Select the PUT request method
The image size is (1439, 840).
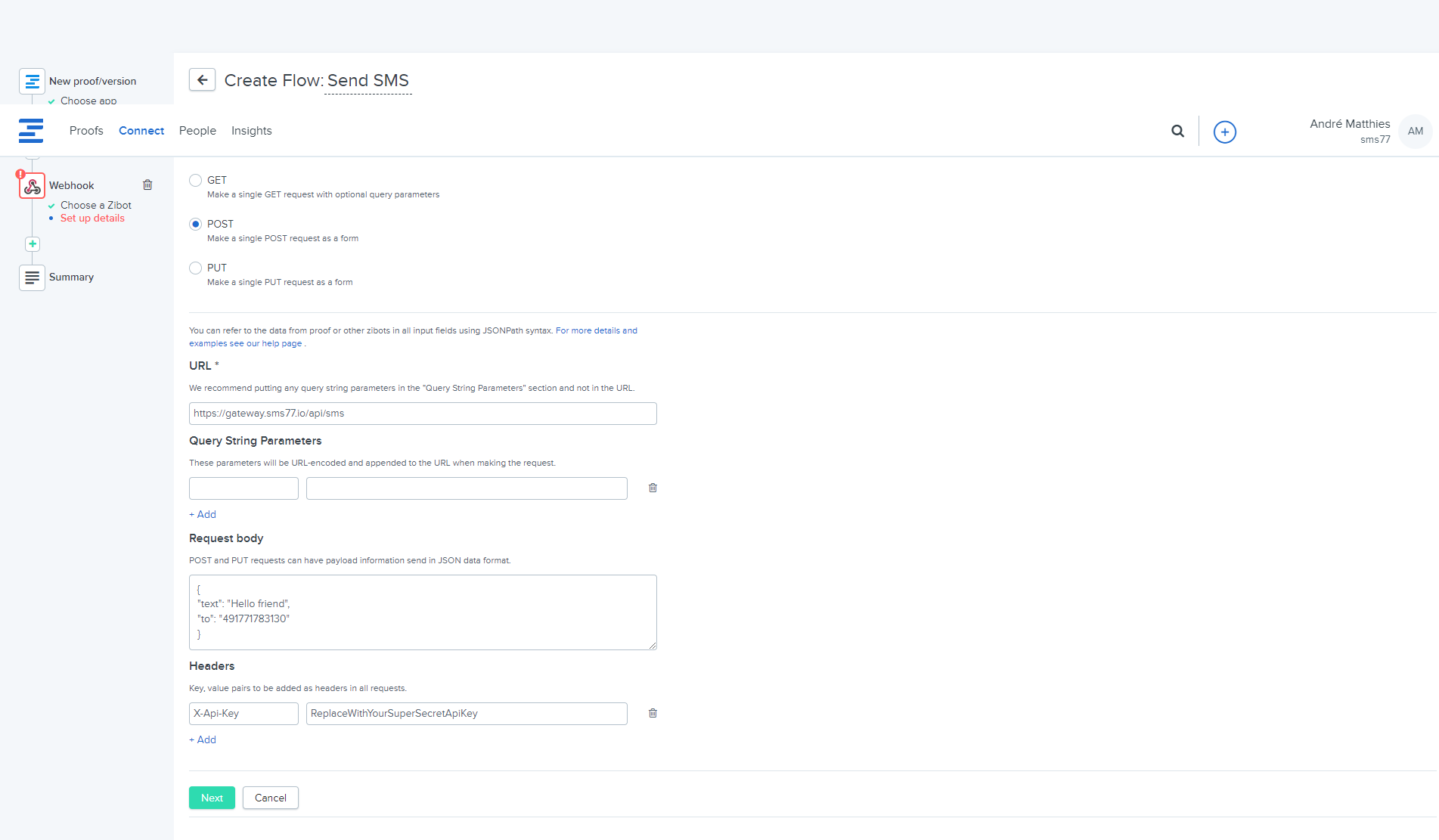point(196,268)
